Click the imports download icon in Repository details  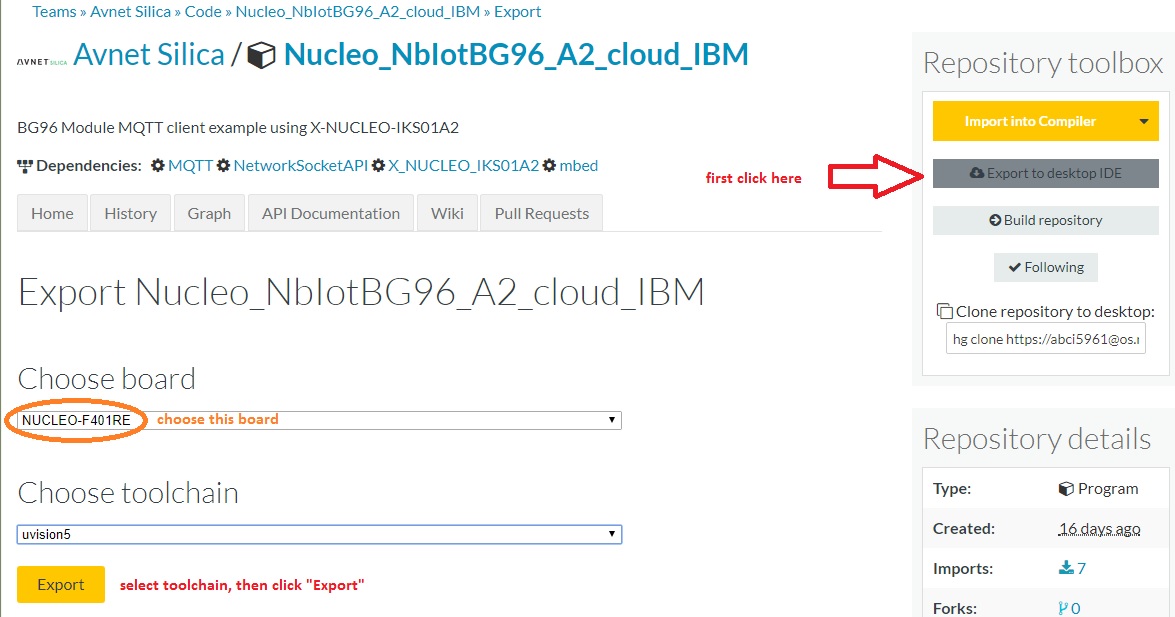1066,568
